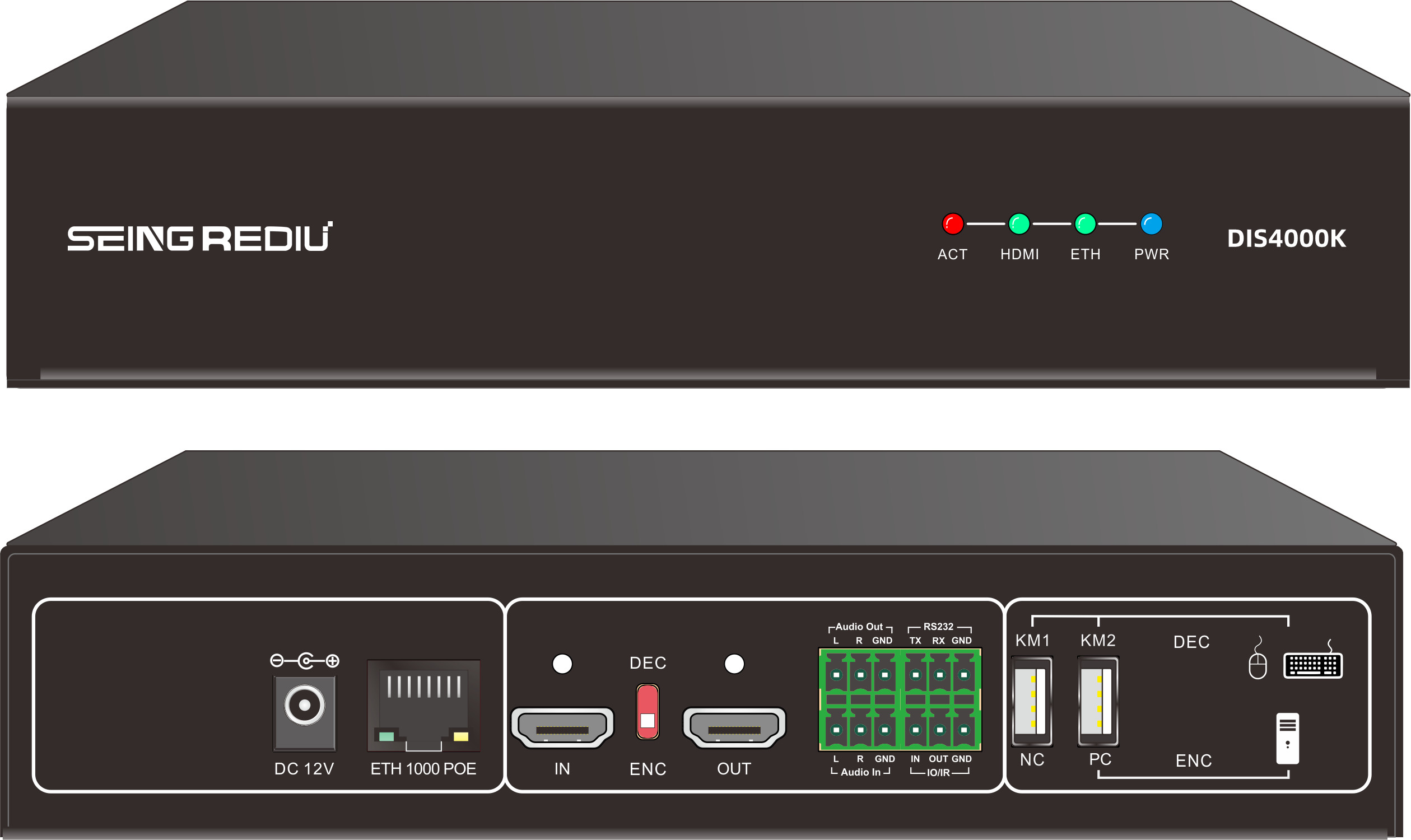
Task: Select the DIS4000K model name
Action: (1286, 239)
